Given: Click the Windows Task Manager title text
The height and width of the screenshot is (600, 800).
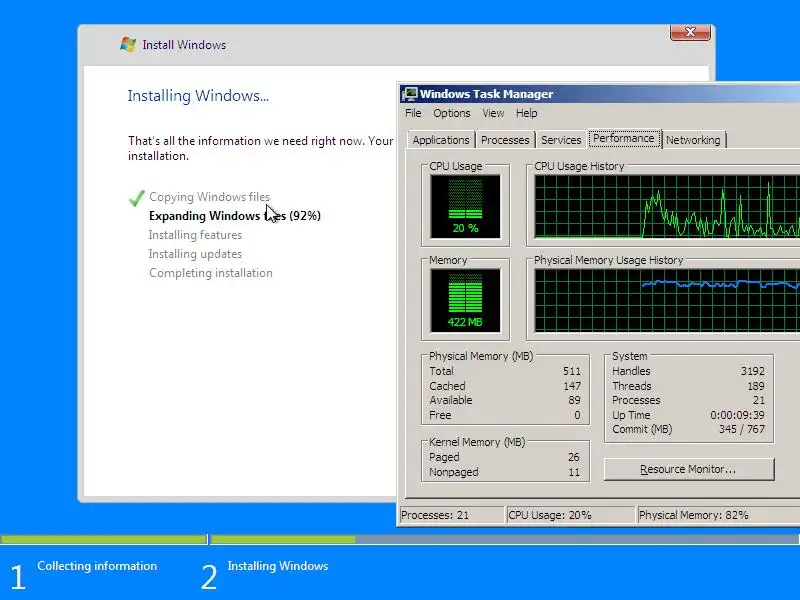Looking at the screenshot, I should [486, 94].
